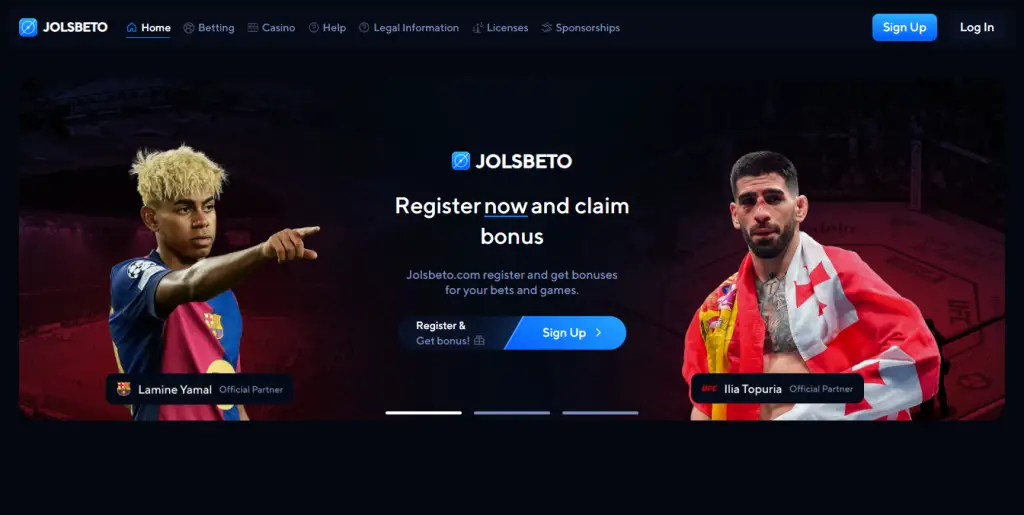Click the Help question mark icon
Screen dimensions: 1024x515
tap(313, 27)
